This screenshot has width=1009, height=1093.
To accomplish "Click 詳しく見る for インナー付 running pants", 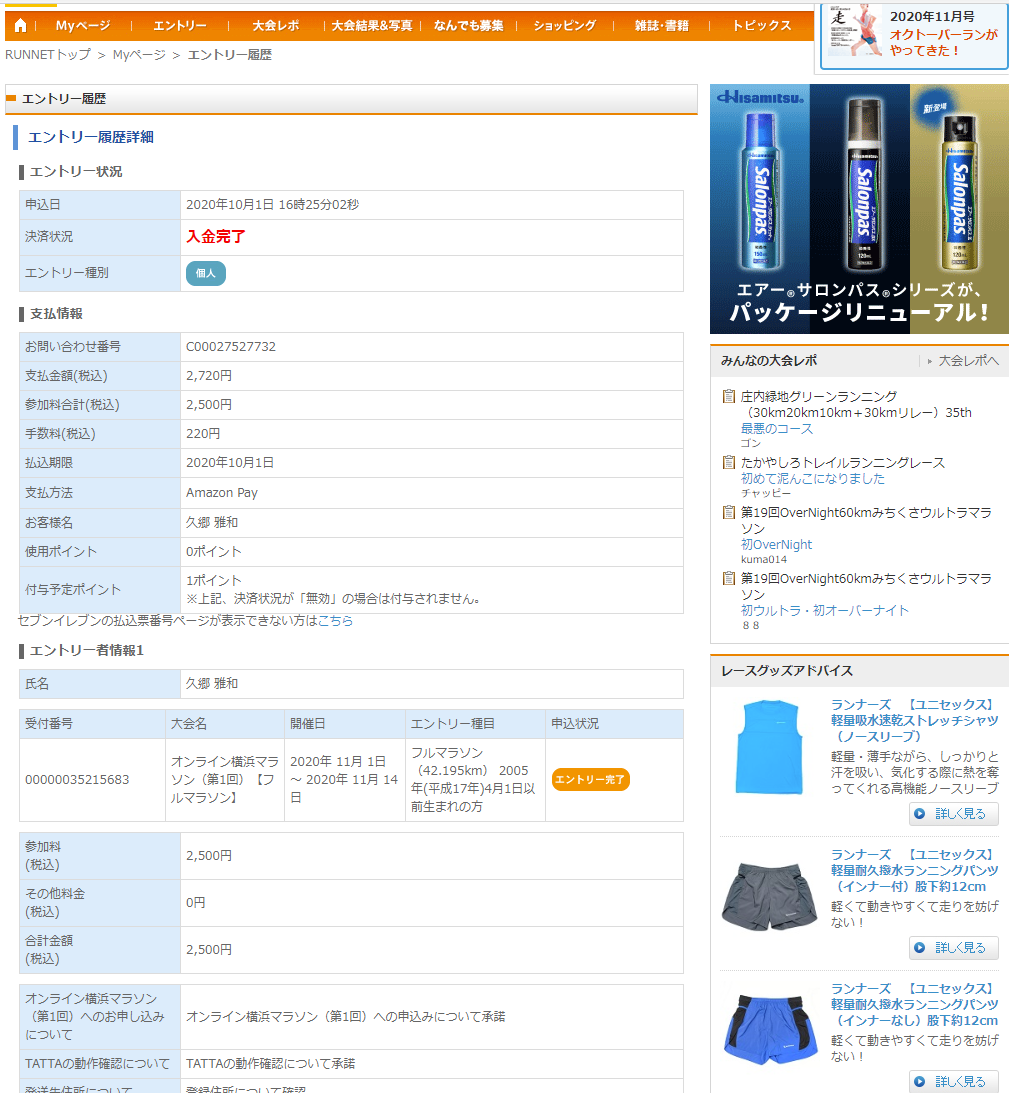I will point(953,947).
